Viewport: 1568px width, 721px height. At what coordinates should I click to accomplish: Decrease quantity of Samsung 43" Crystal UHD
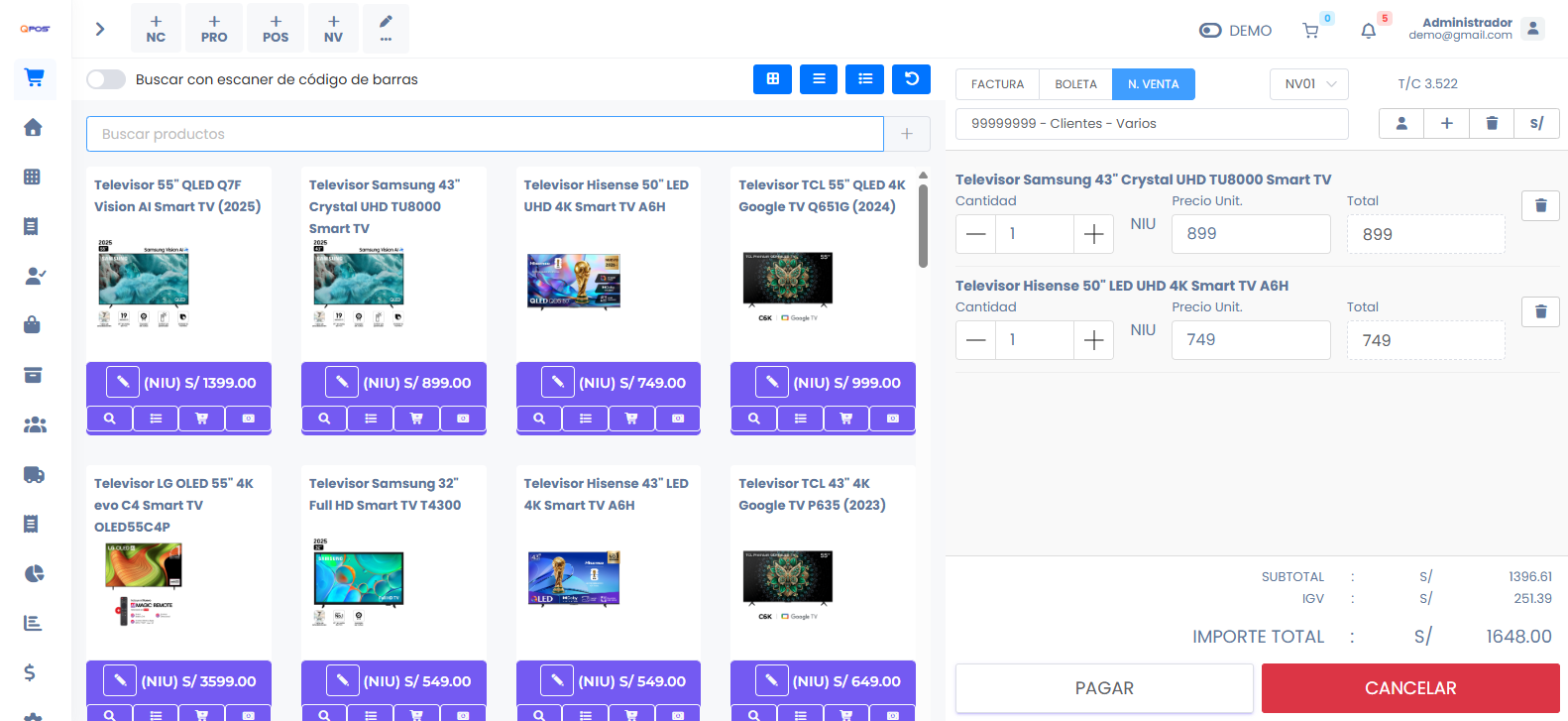(x=975, y=234)
